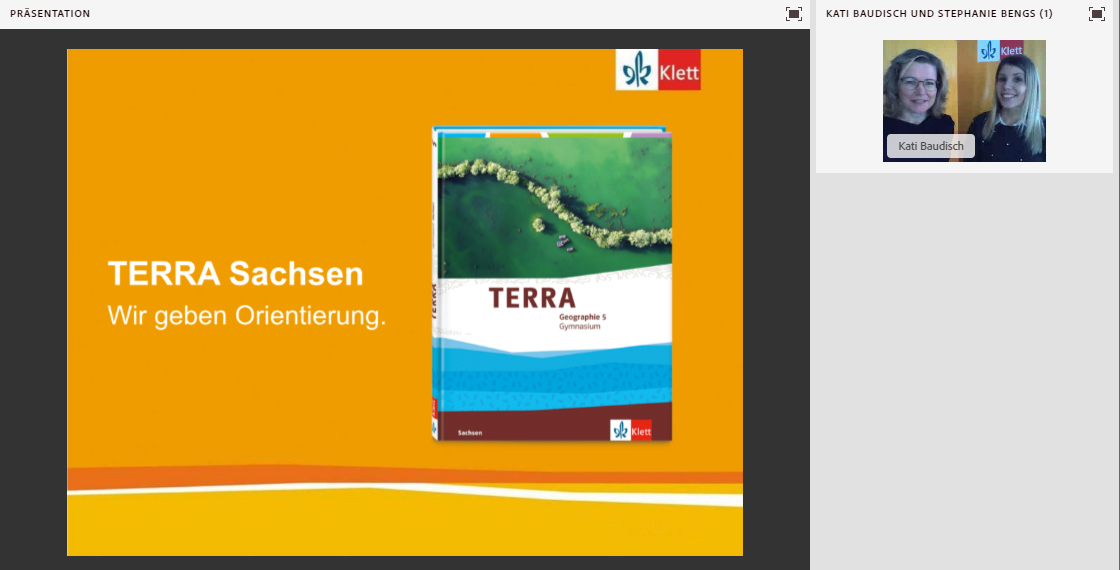Click 'Sachsen' label at book cover bottom
The image size is (1120, 570).
[470, 433]
